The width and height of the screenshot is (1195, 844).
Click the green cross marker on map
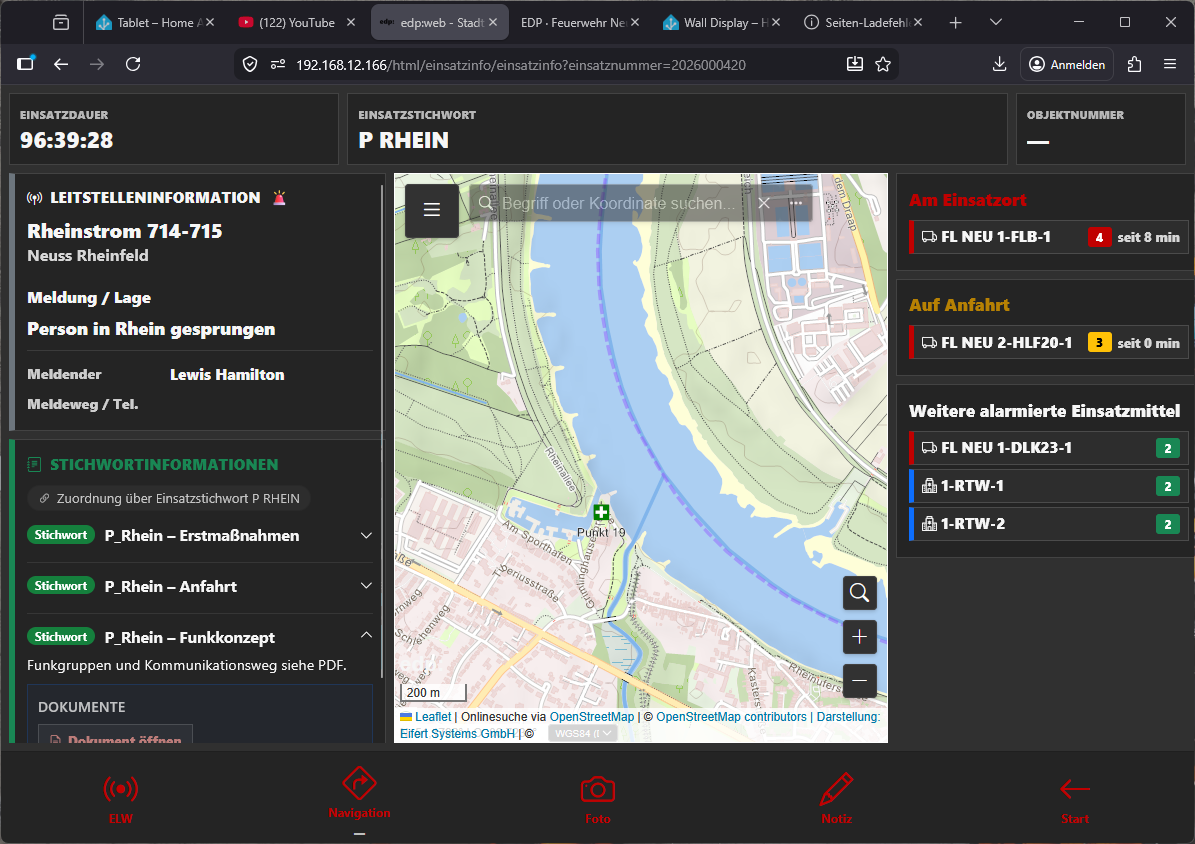coord(601,513)
